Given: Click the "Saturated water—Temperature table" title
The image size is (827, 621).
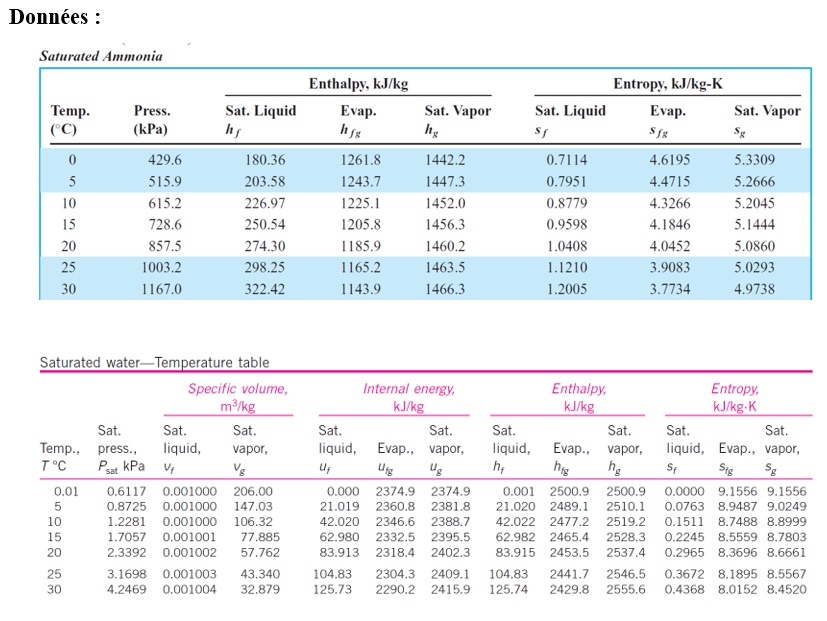Looking at the screenshot, I should click(154, 362).
